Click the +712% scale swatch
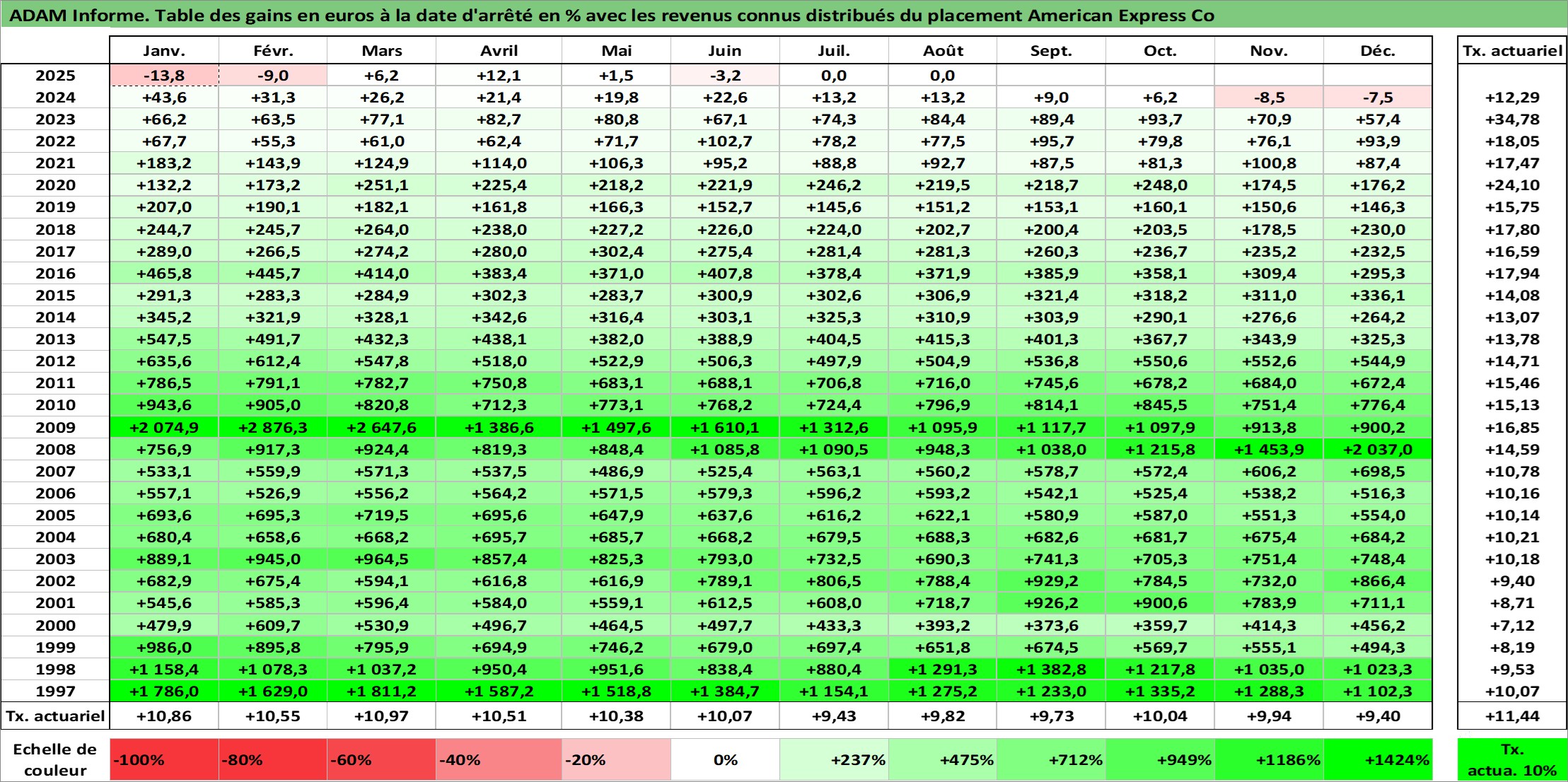Image resolution: width=1568 pixels, height=782 pixels. coord(1051,759)
